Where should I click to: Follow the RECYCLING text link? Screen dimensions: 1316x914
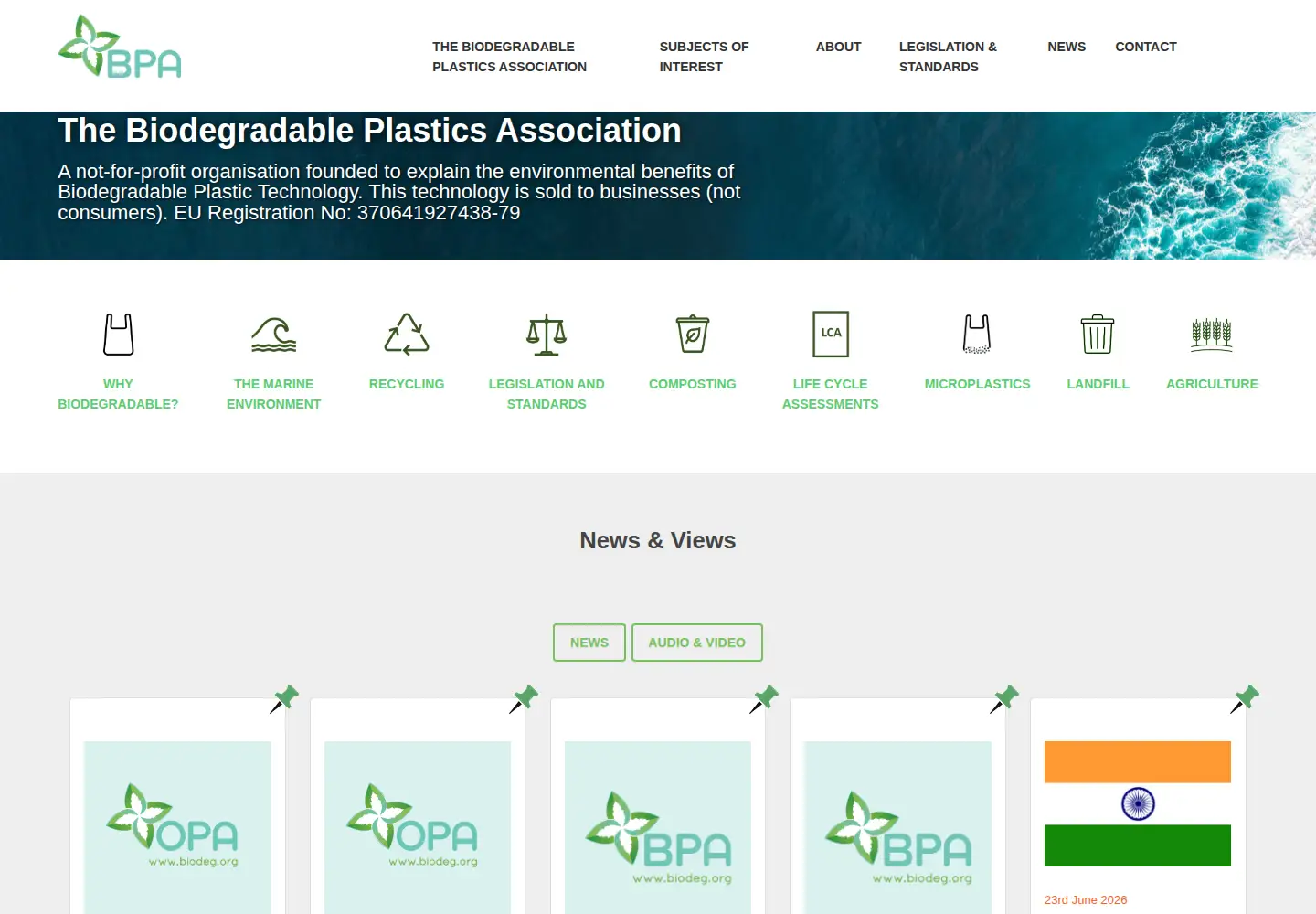(x=407, y=384)
